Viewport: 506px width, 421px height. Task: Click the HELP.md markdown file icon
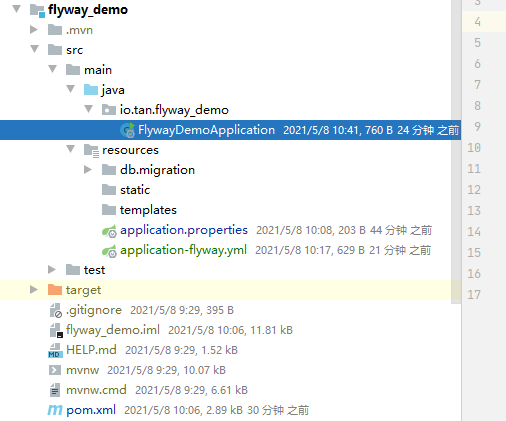click(x=55, y=351)
